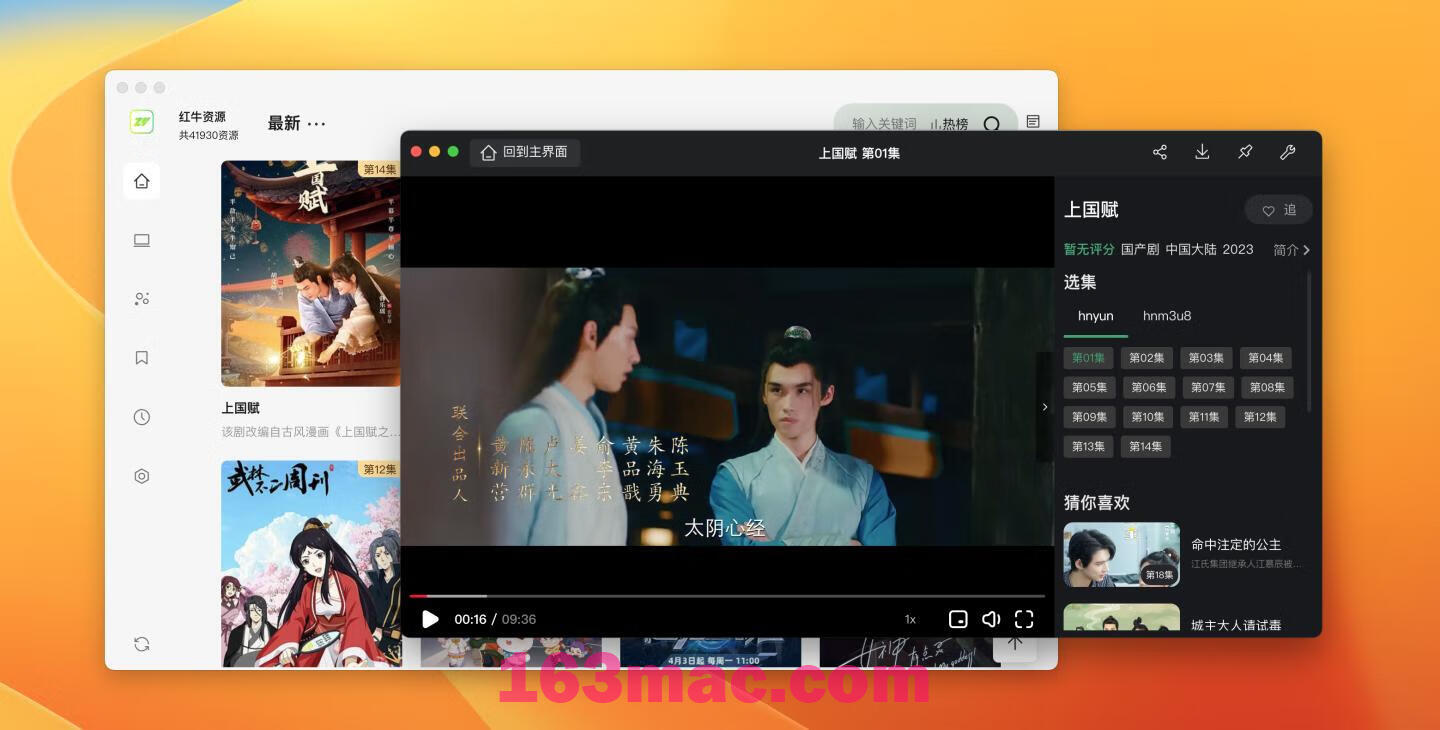This screenshot has height=730, width=1440.
Task: Click the 城主大人请试毒 recommendation title
Action: coord(1236,625)
